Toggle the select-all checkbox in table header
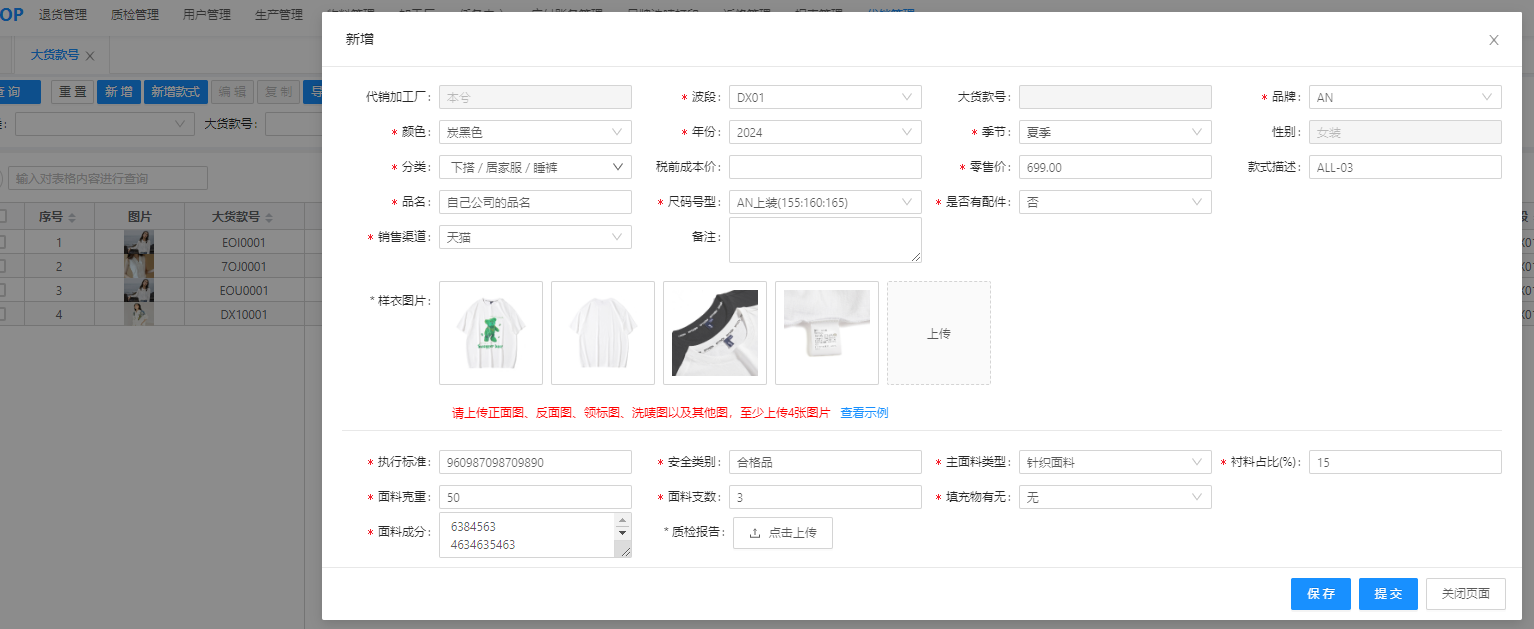This screenshot has width=1534, height=629. pos(3,216)
